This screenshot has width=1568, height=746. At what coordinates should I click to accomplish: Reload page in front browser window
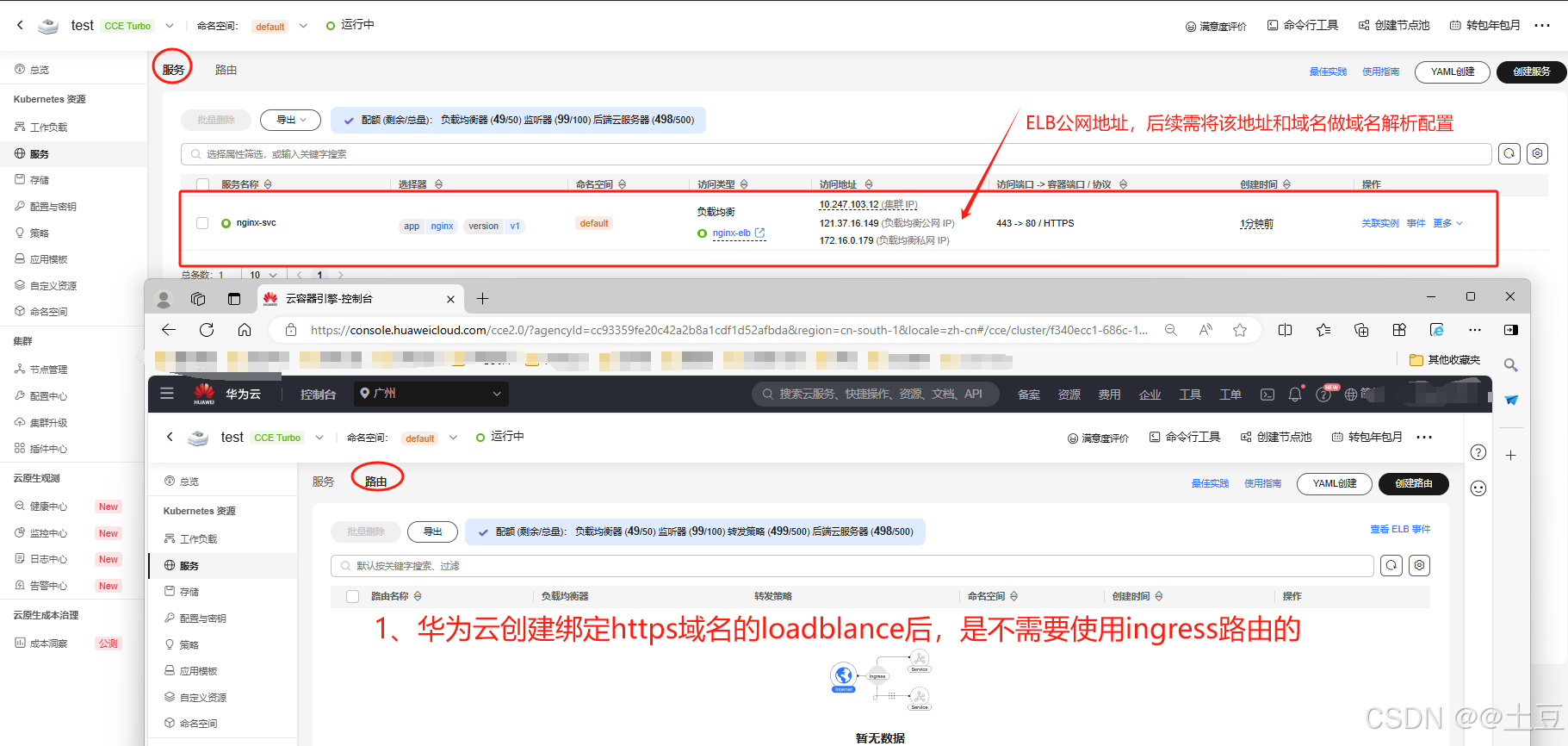click(x=207, y=330)
